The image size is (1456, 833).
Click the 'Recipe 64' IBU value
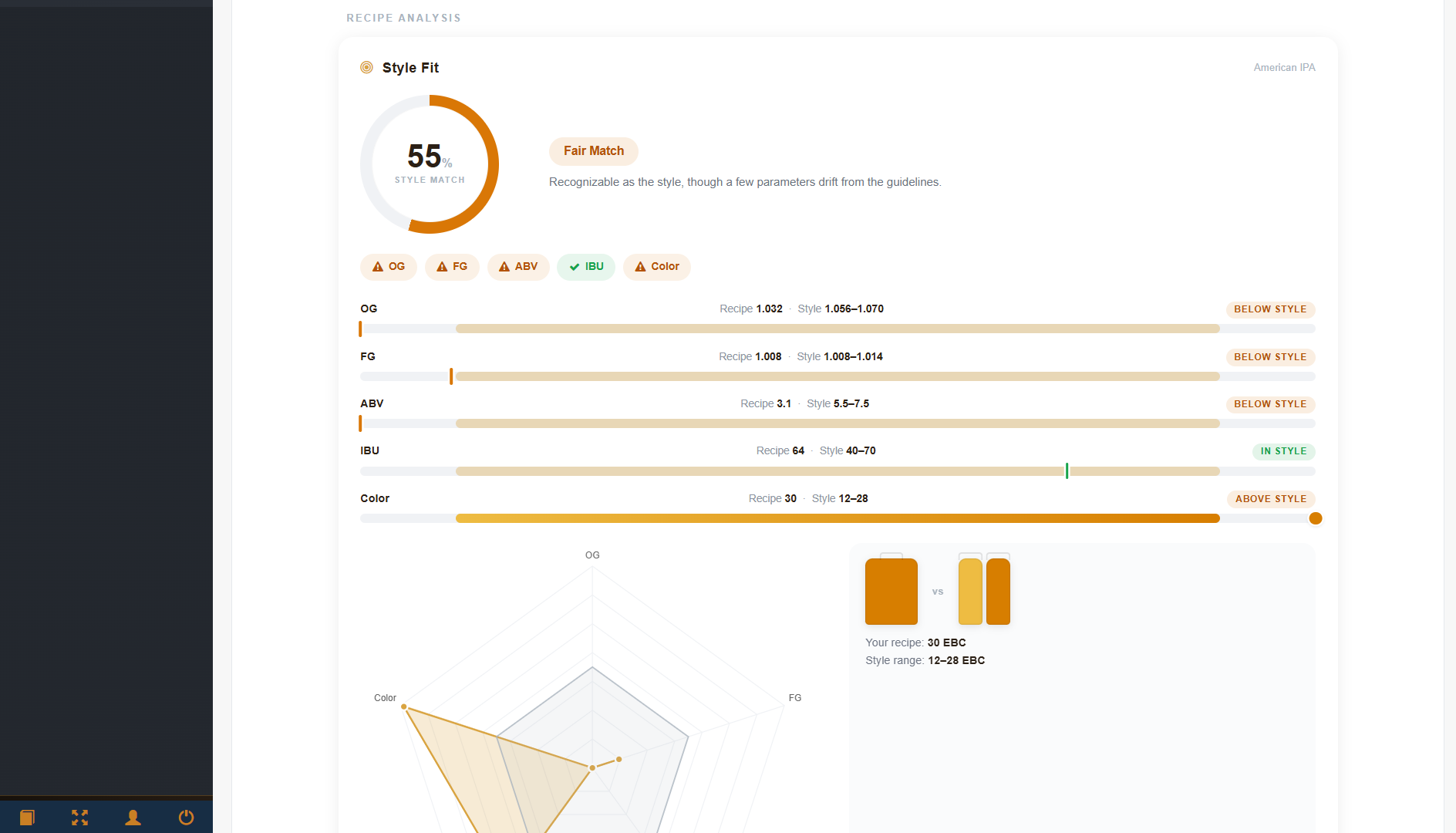coord(780,450)
